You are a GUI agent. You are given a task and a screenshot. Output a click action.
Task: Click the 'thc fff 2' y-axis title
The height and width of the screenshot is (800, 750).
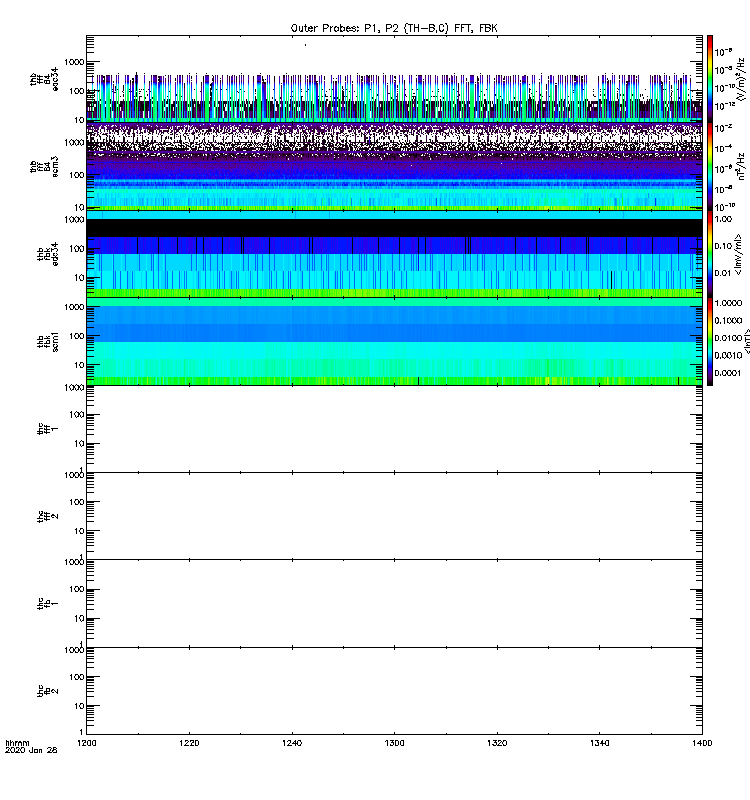click(48, 516)
